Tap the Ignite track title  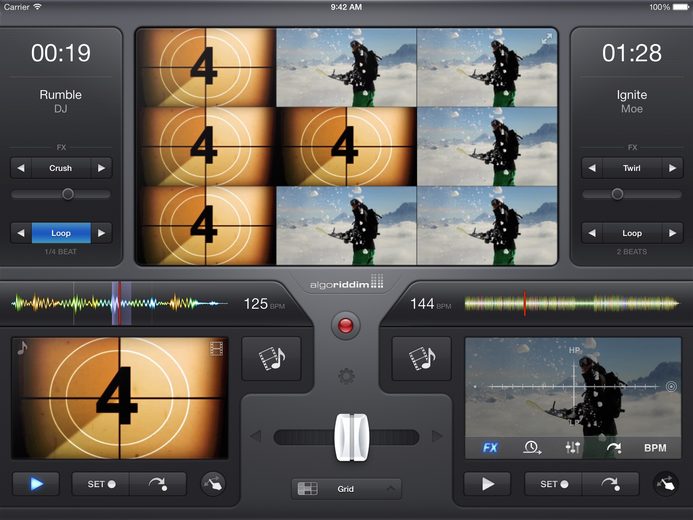(x=632, y=95)
